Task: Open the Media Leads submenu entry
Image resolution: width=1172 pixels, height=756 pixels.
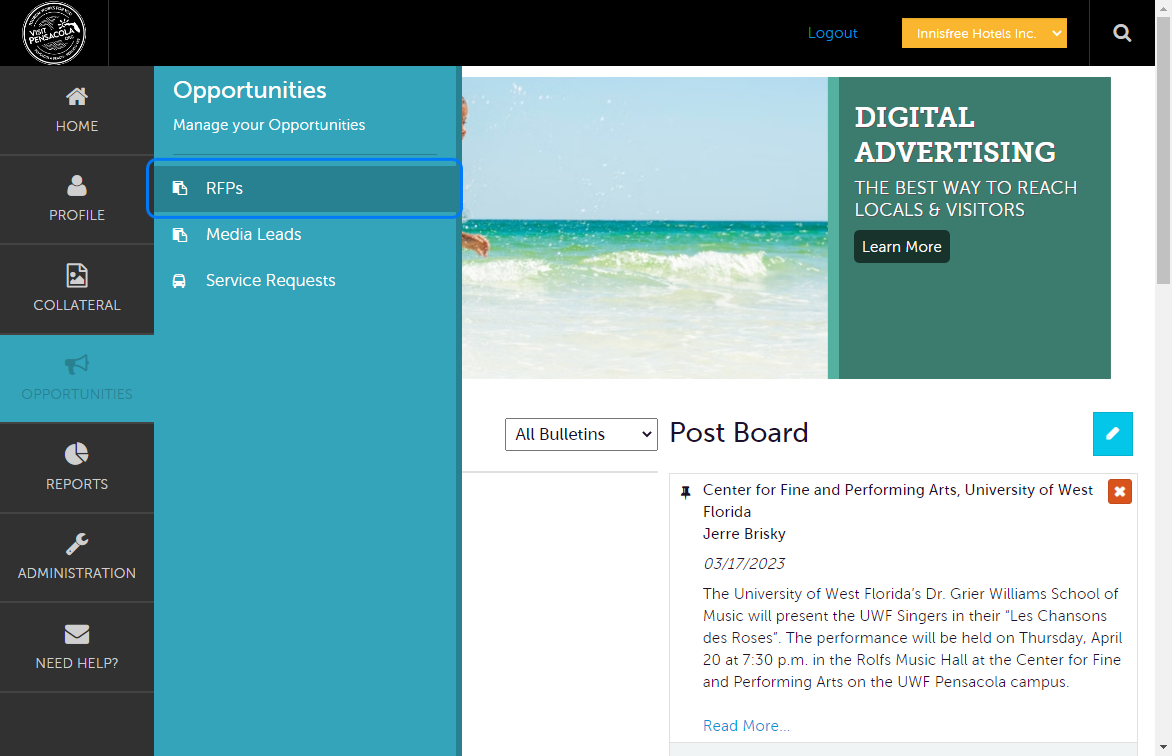Action: tap(305, 235)
